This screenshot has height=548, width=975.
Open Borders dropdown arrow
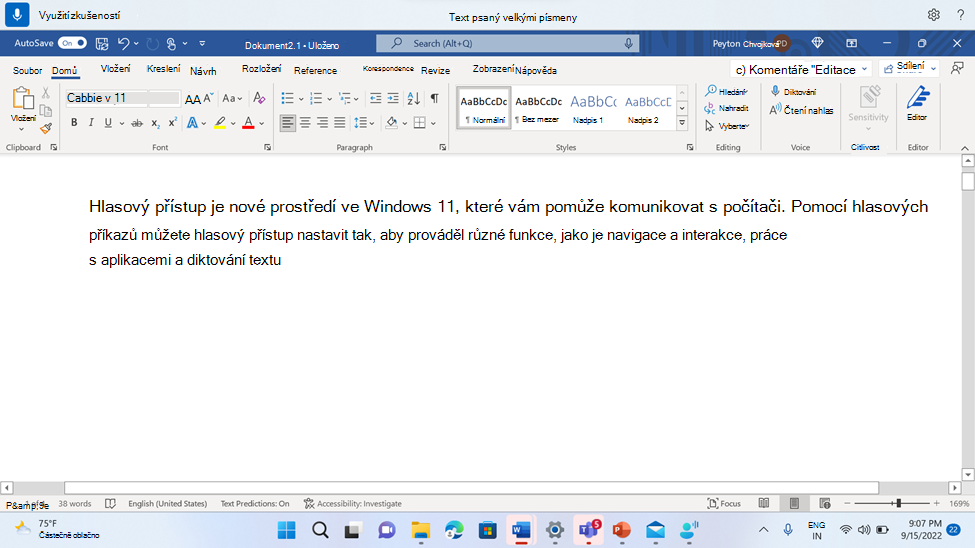click(x=433, y=123)
